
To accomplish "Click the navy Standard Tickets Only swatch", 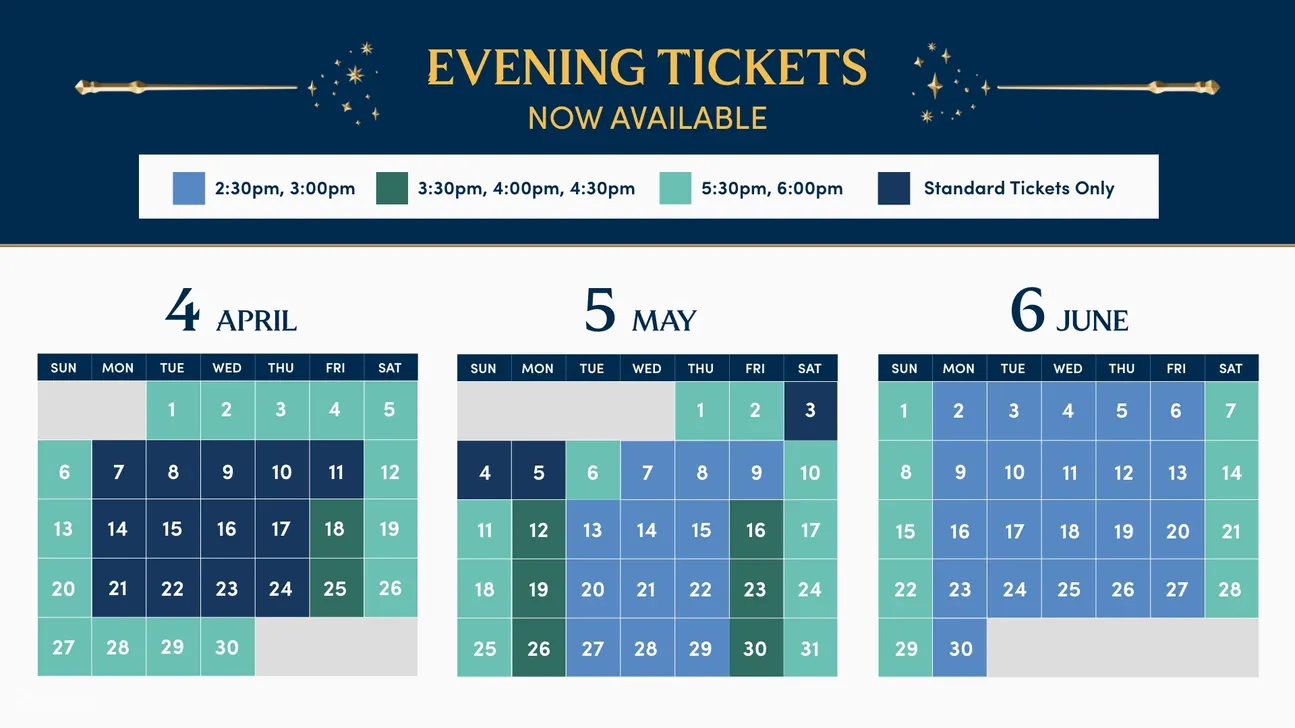I will tap(894, 188).
